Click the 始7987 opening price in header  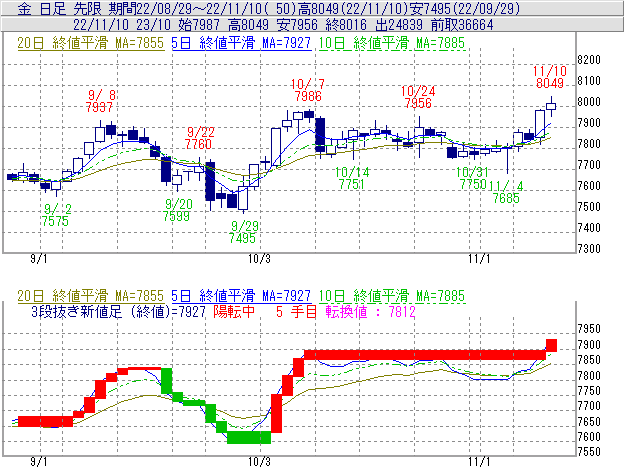tap(199, 25)
